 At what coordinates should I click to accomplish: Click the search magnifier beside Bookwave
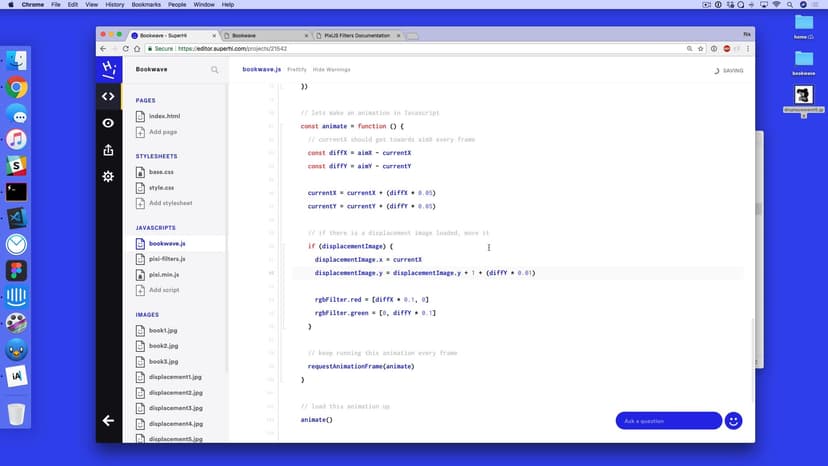pos(214,70)
